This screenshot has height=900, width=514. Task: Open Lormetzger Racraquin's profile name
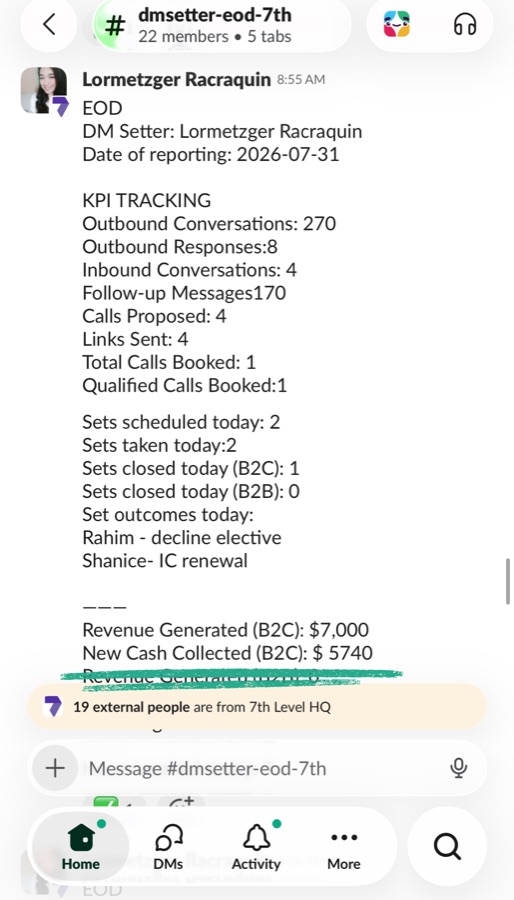(x=177, y=80)
